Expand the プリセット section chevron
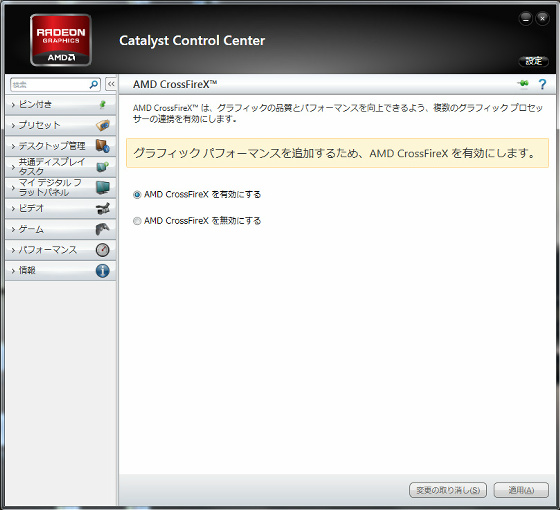The image size is (560, 510). pyautogui.click(x=13, y=125)
